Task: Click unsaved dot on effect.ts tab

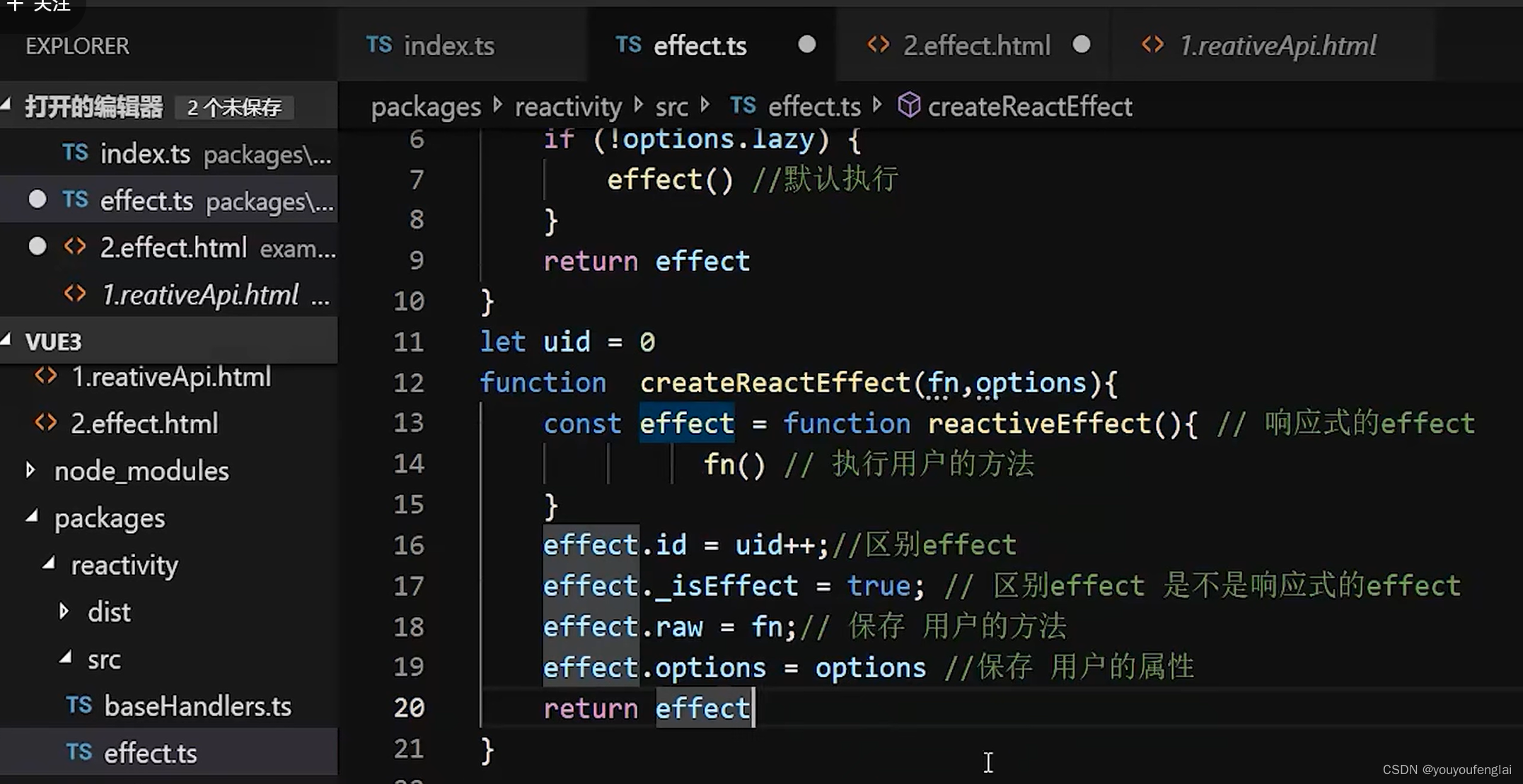Action: [807, 45]
